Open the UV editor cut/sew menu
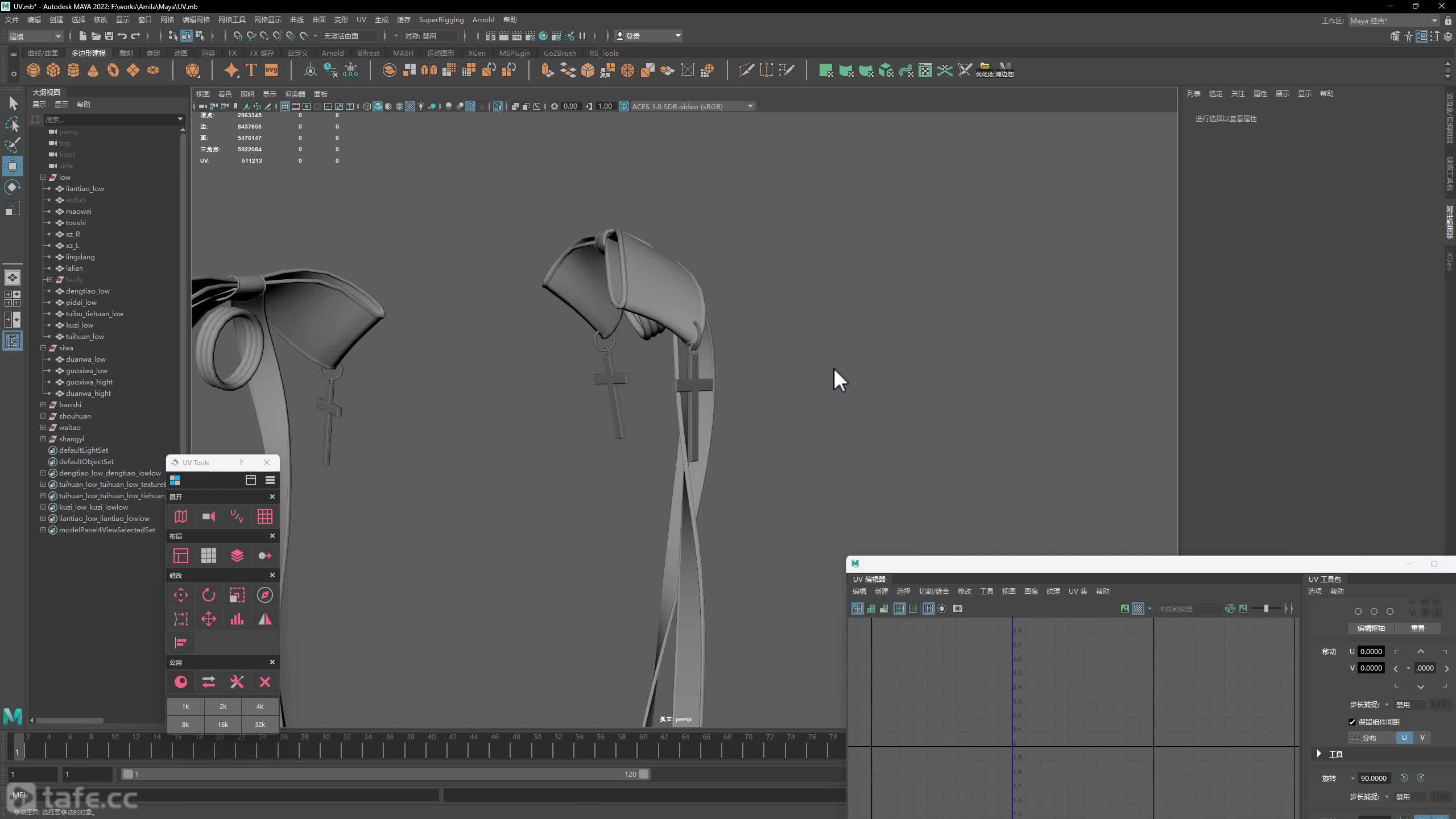The image size is (1456, 819). [934, 591]
